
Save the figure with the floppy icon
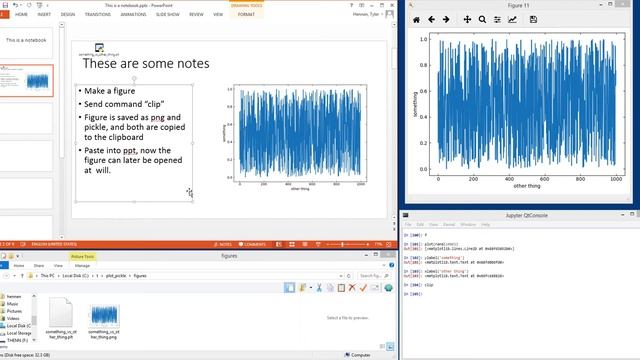coord(533,20)
